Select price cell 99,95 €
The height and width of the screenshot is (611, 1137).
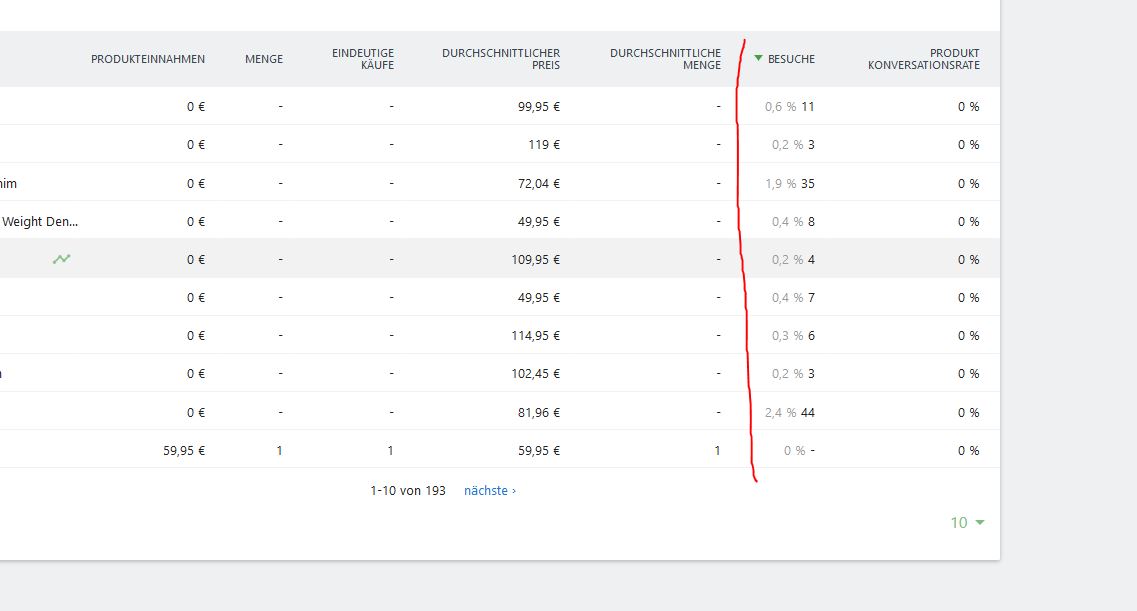coord(539,107)
